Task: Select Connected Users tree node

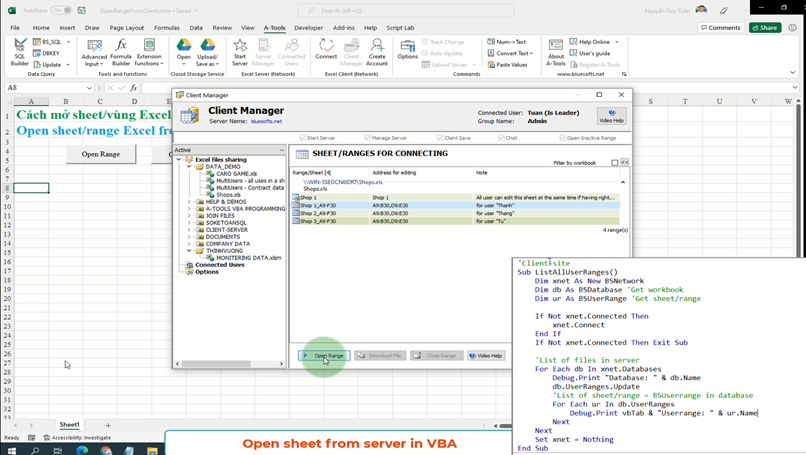Action: pyautogui.click(x=219, y=265)
